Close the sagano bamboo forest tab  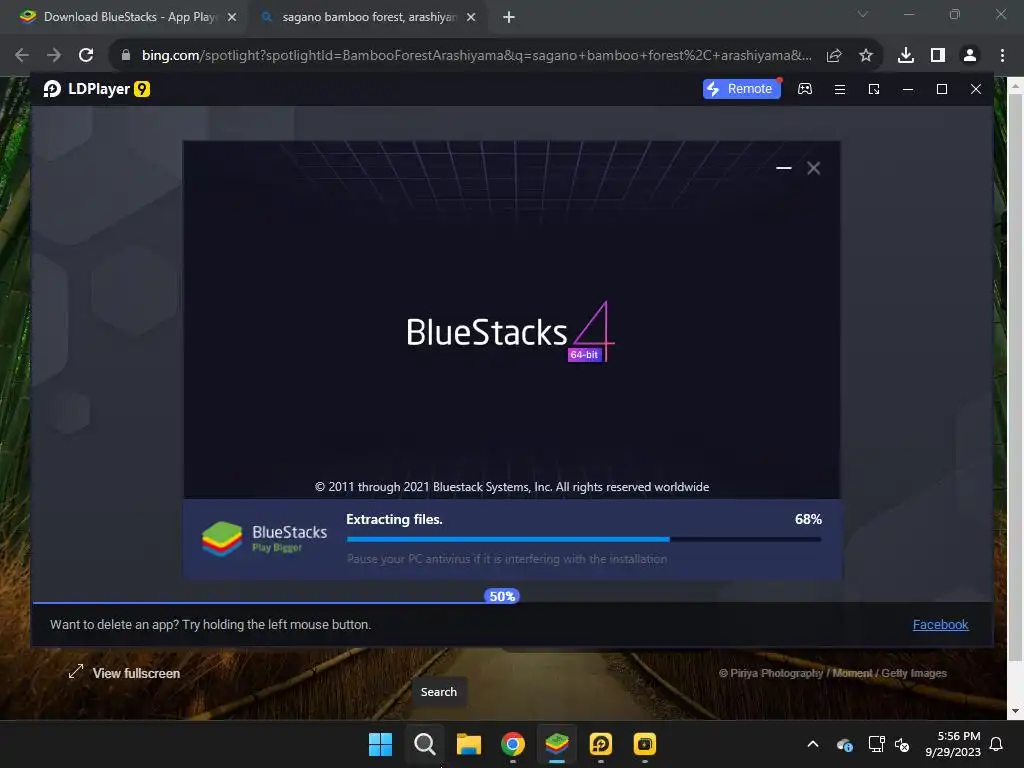tap(471, 18)
